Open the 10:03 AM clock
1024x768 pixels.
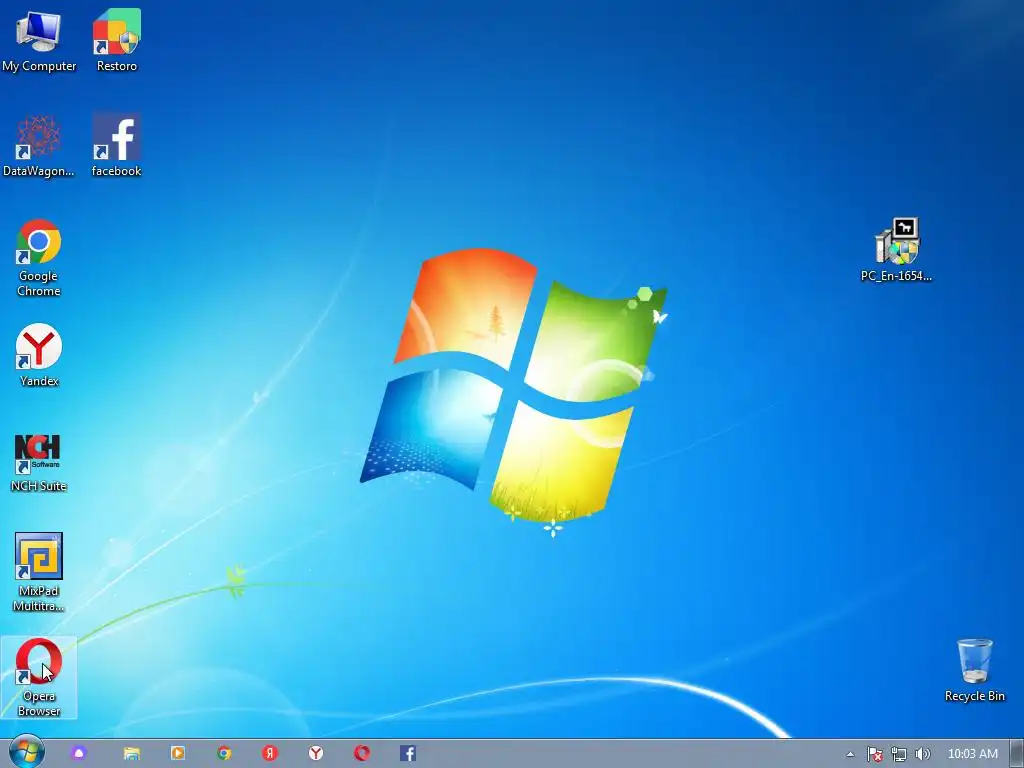[x=972, y=754]
